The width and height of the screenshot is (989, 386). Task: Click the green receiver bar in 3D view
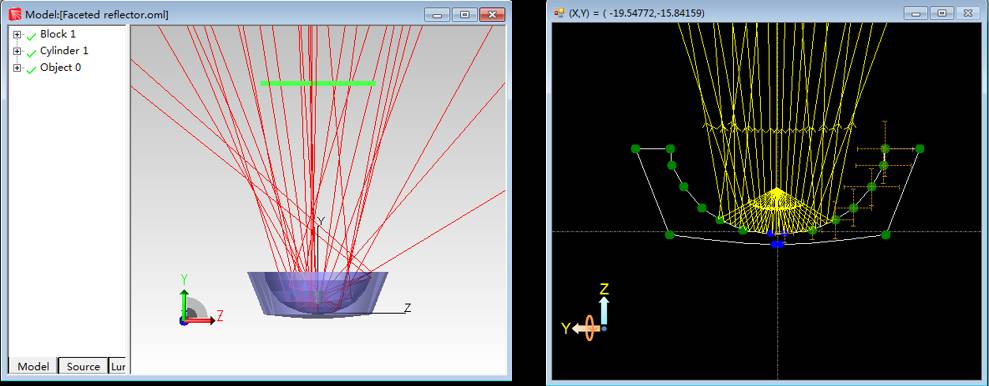(318, 83)
